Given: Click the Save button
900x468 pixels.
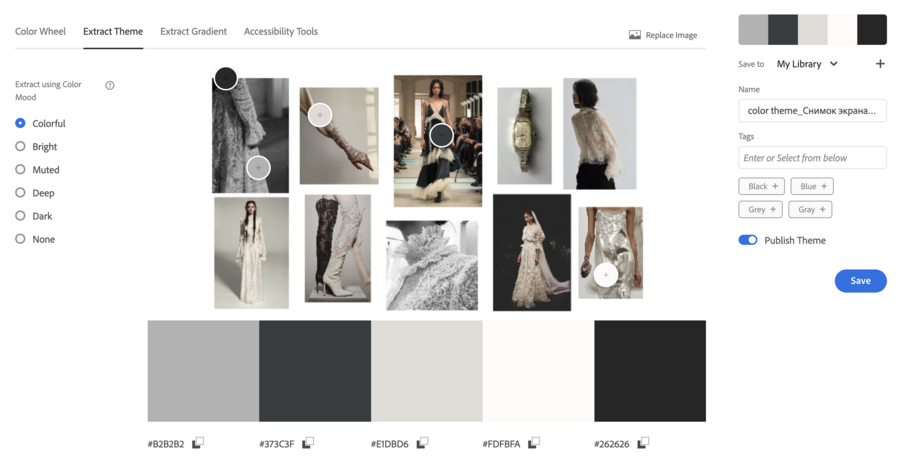Looking at the screenshot, I should pyautogui.click(x=860, y=281).
